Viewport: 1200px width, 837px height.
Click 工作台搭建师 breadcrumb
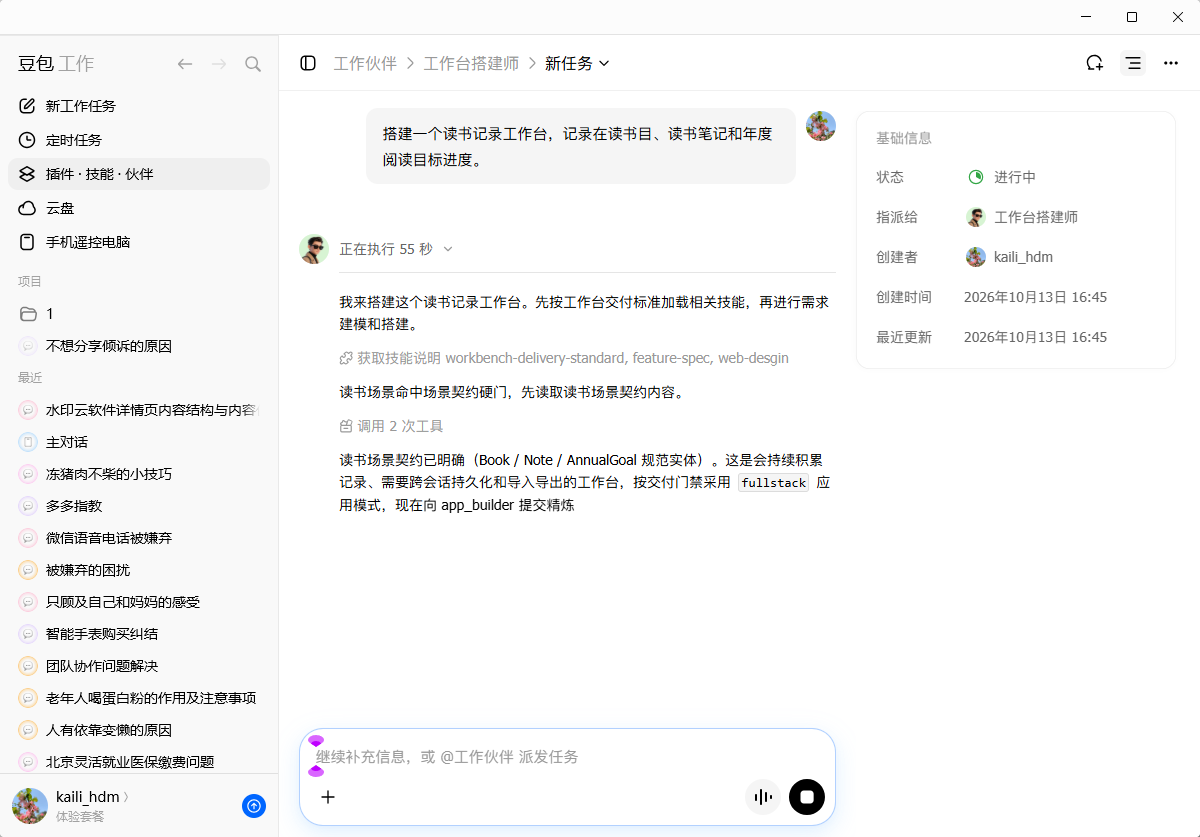pyautogui.click(x=471, y=63)
